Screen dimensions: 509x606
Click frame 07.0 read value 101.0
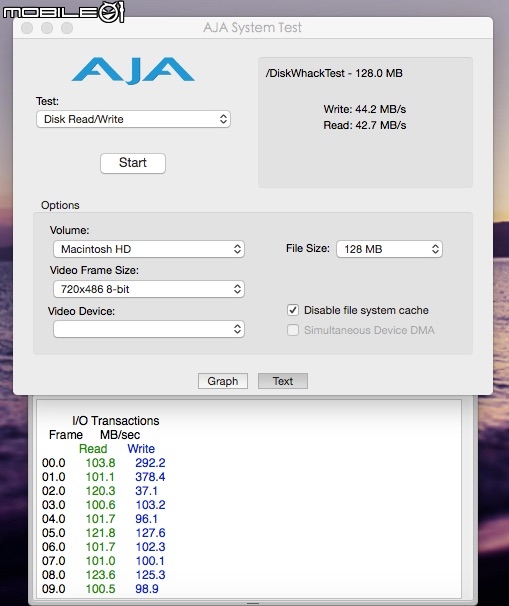click(100, 561)
